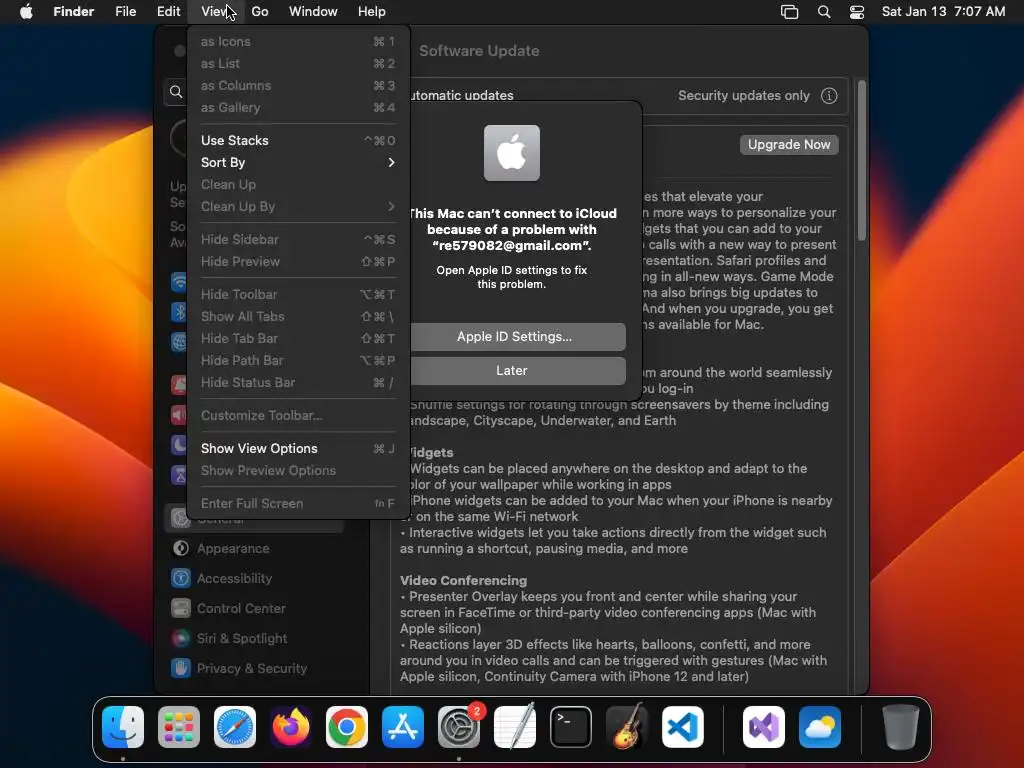The image size is (1024, 768).
Task: Open the Edit menu
Action: click(x=168, y=12)
